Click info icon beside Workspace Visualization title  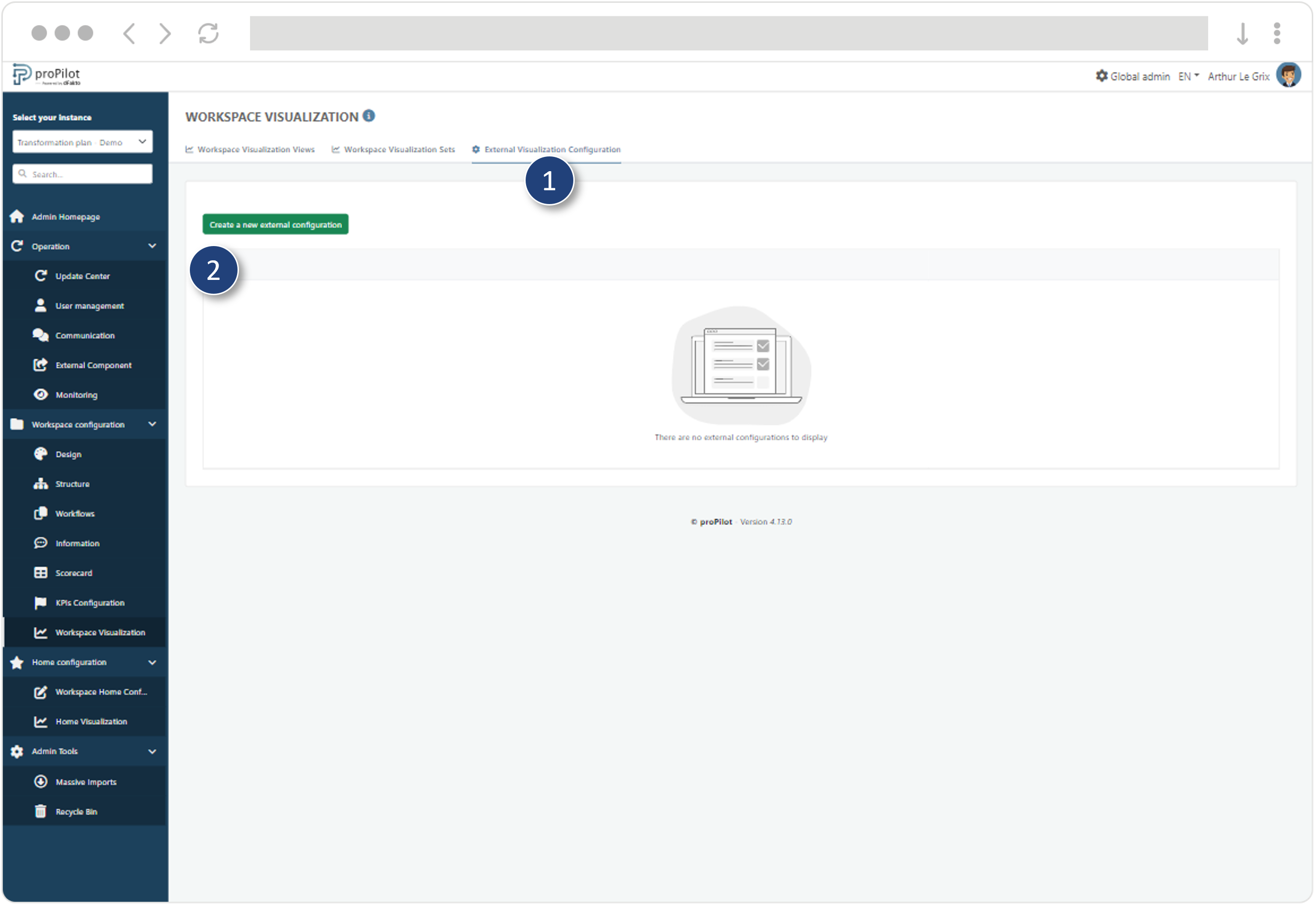coord(369,116)
